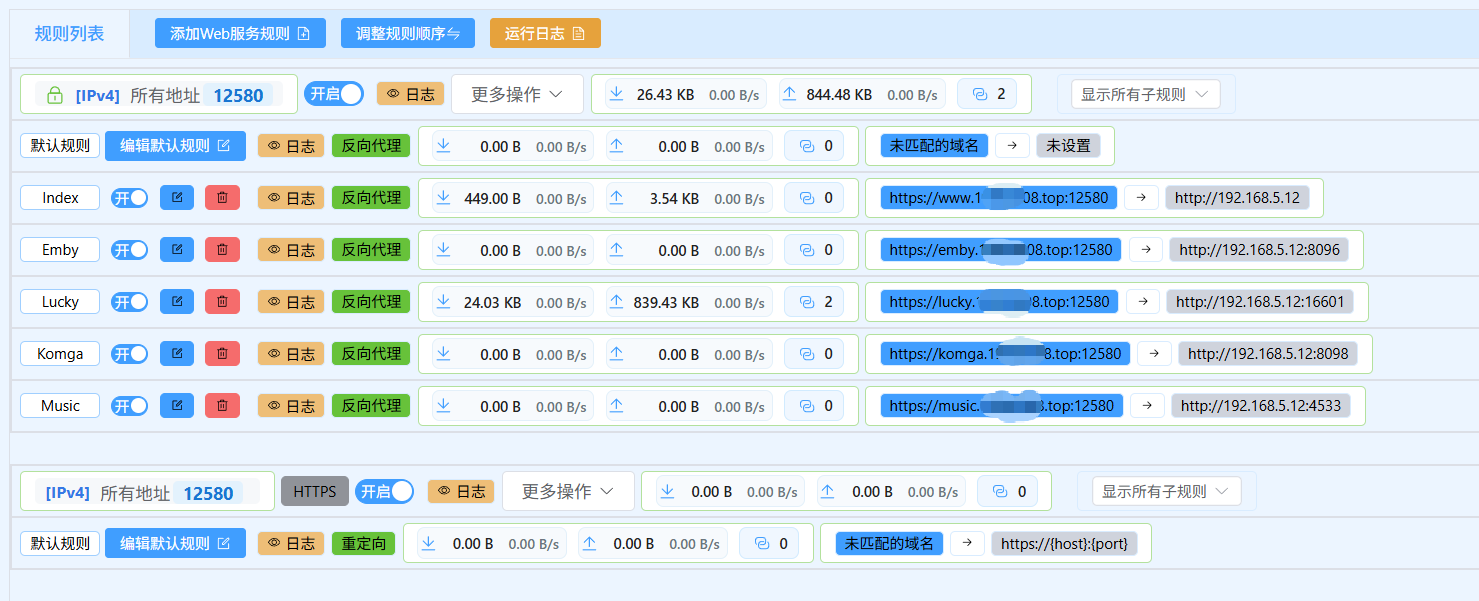Screen dimensions: 1479x601
Task: Click the gray HTTPS badge
Action: pyautogui.click(x=315, y=492)
